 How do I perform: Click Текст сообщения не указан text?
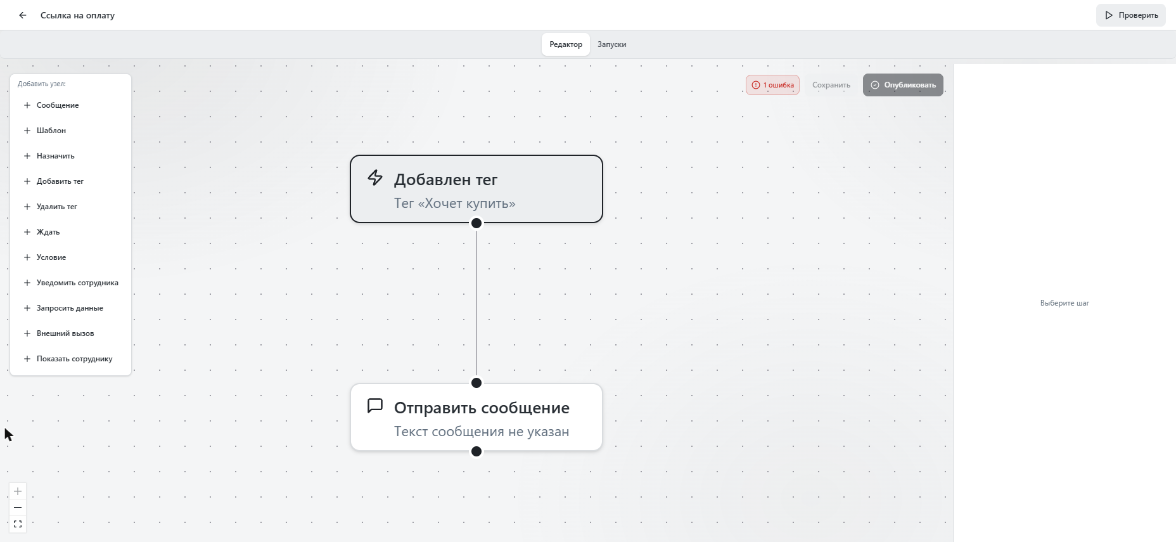482,432
